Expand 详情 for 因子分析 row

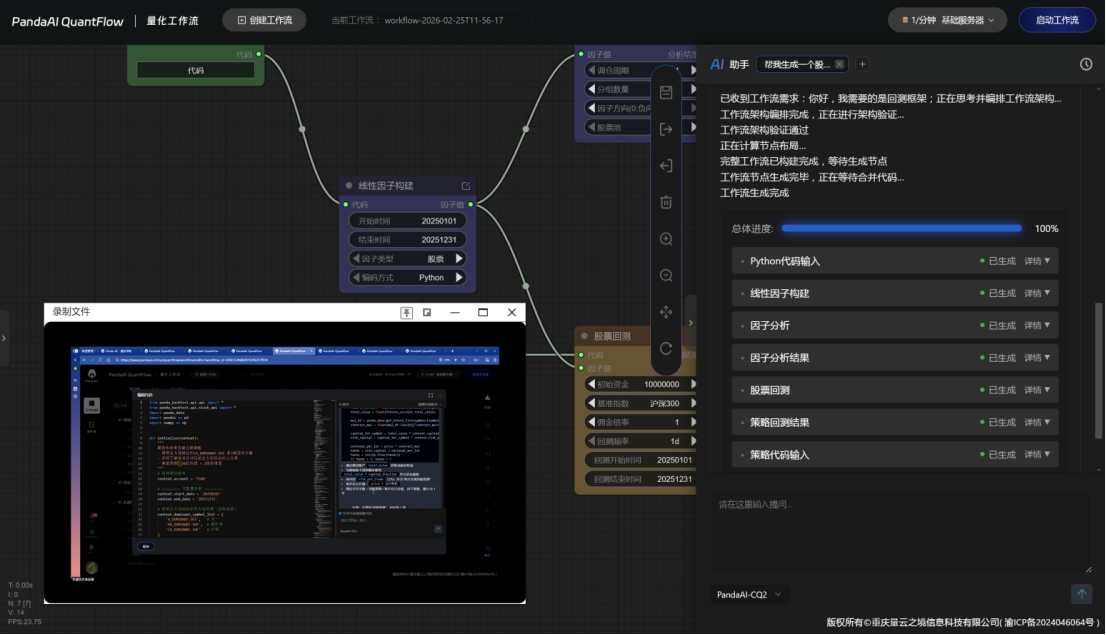[x=1037, y=325]
